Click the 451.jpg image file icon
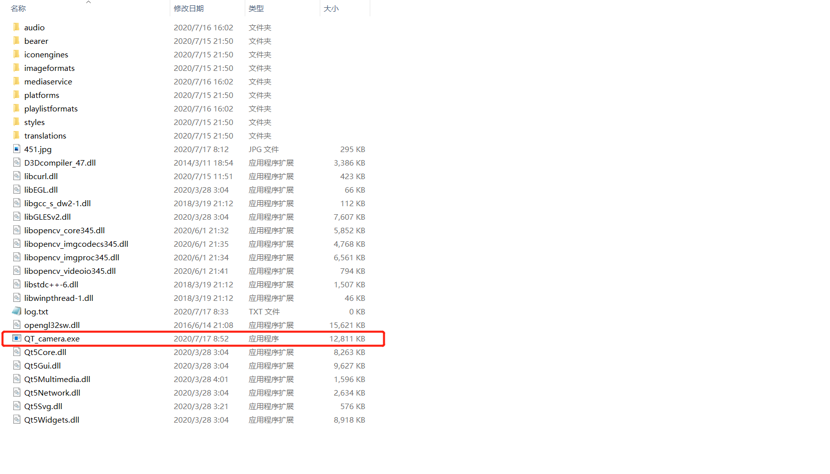Viewport: 830px width, 474px height. point(16,149)
